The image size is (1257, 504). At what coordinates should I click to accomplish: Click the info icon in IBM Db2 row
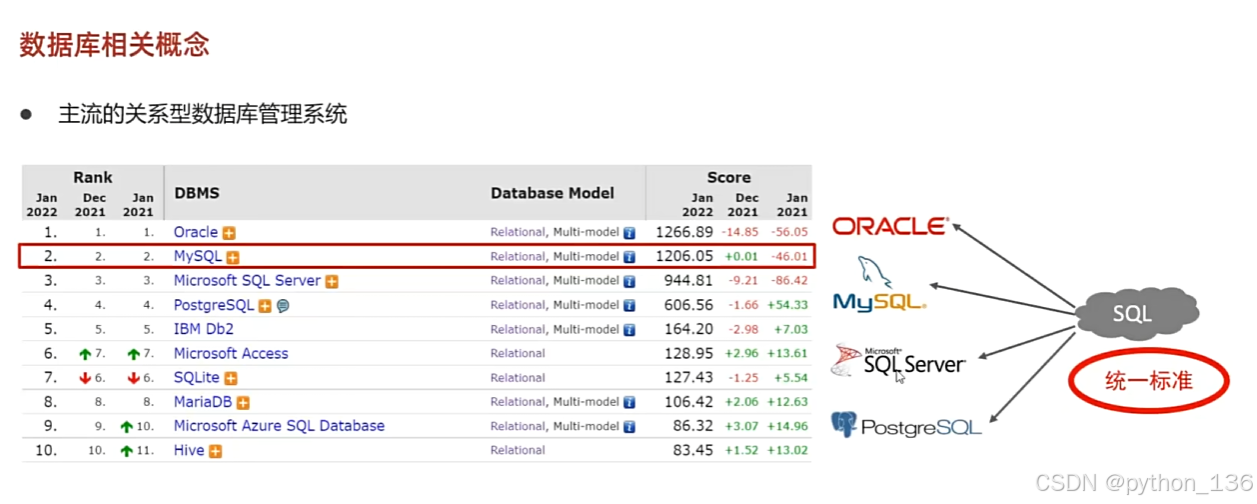629,330
